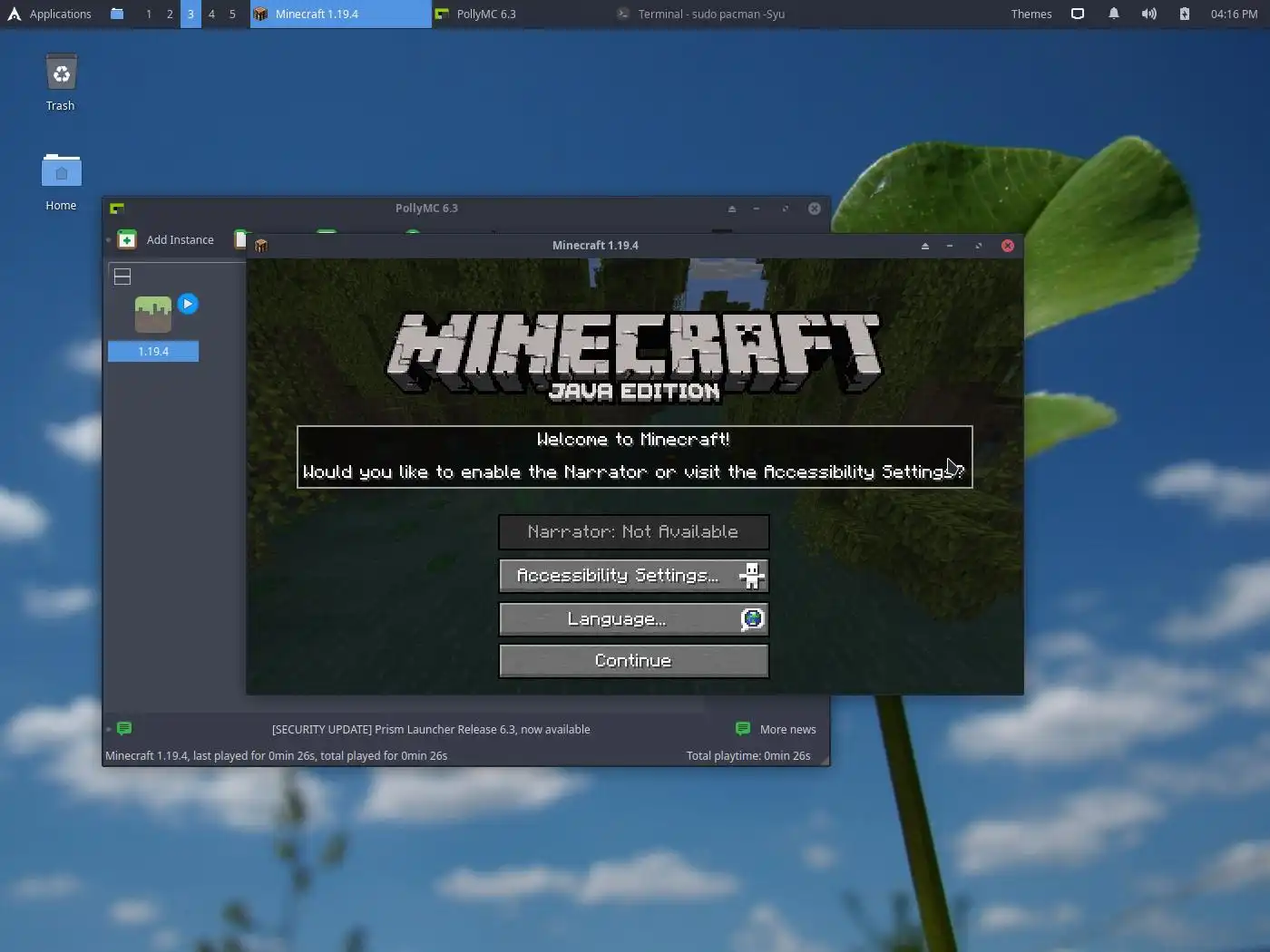Shade the Minecraft window with the up arrow

coord(925,246)
